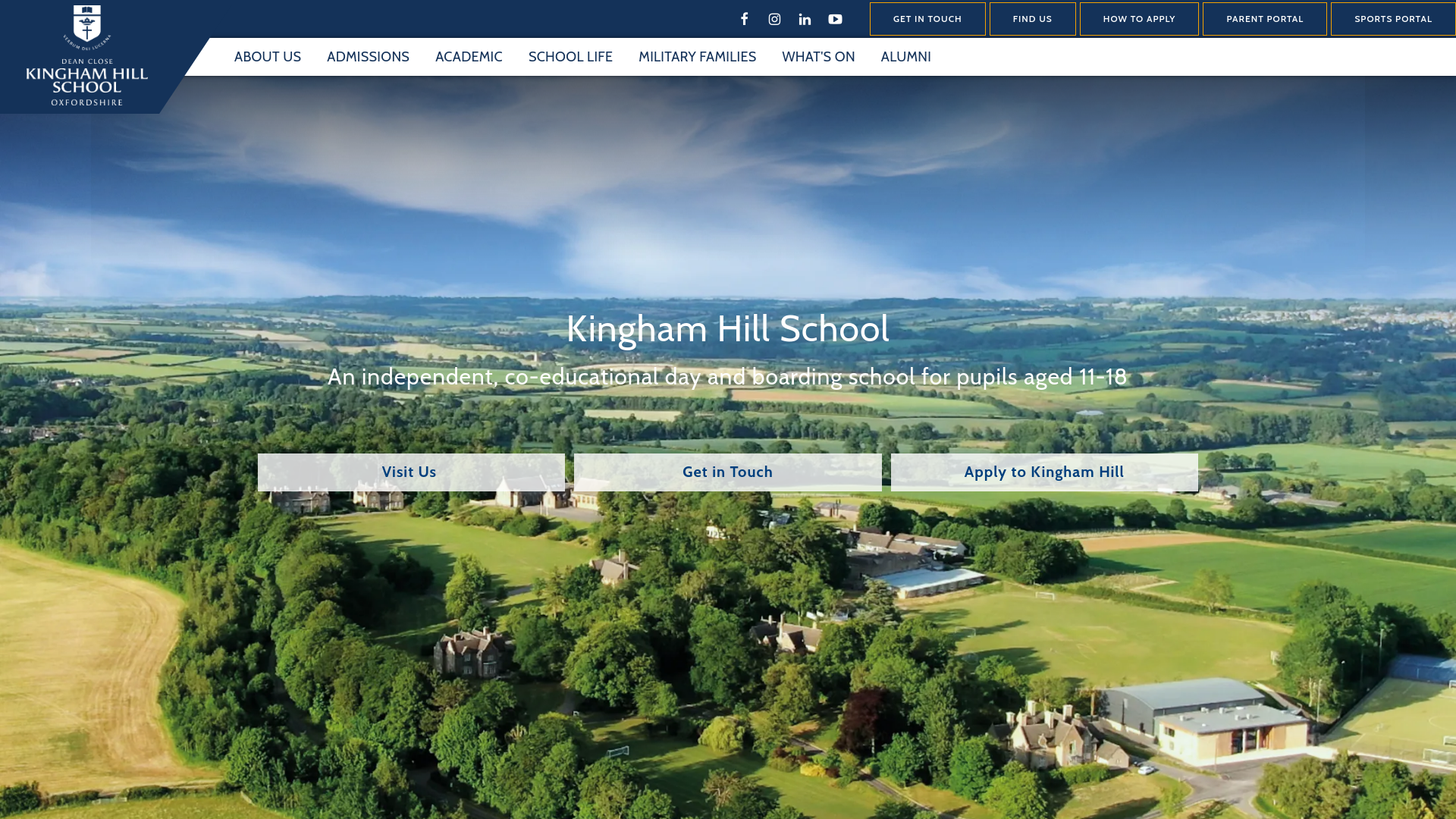Open the How To Apply button
This screenshot has height=819, width=1456.
1139,19
